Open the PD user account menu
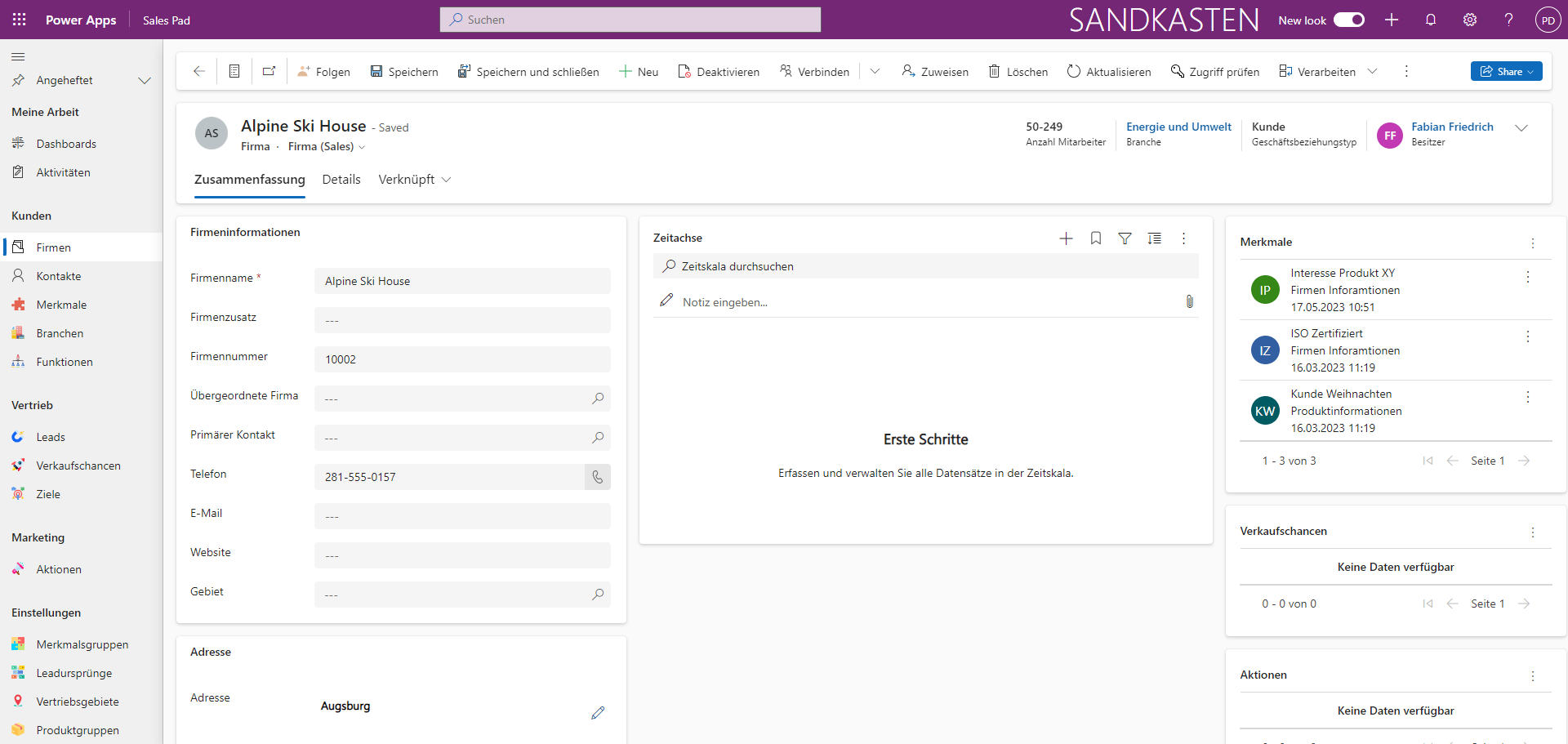 point(1548,20)
